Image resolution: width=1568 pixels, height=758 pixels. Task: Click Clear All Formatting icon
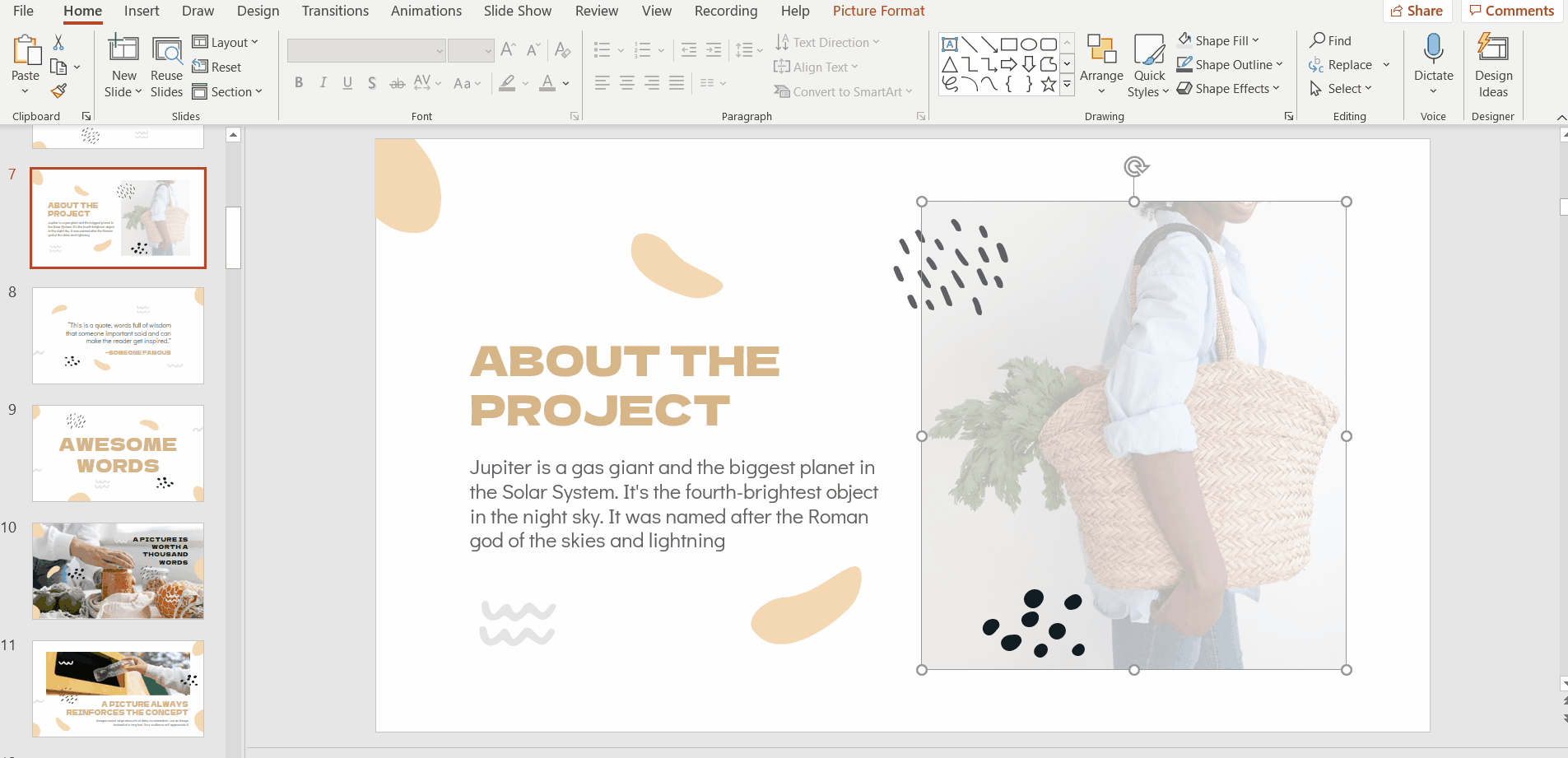pyautogui.click(x=563, y=50)
